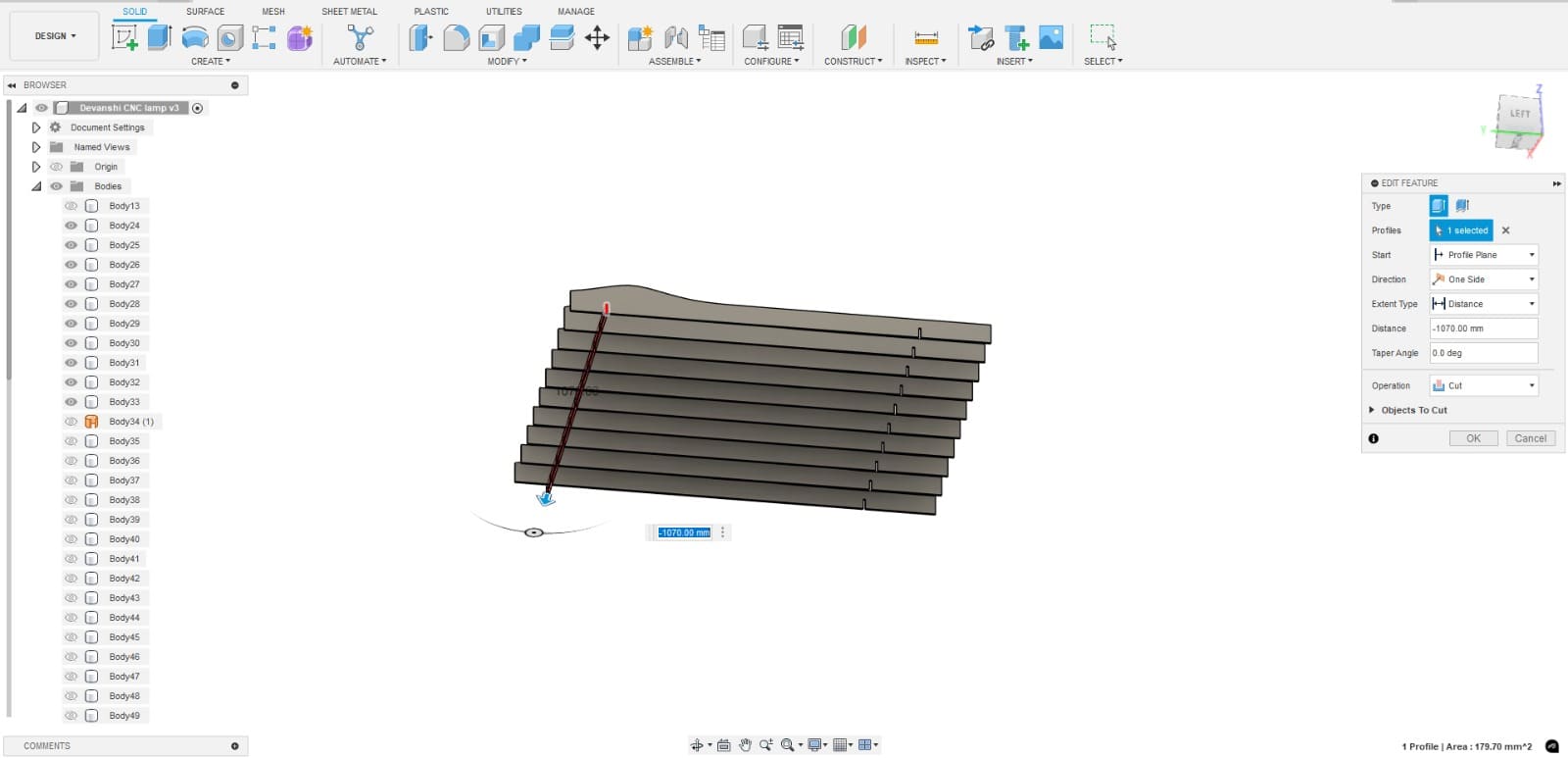Switch to the SHEET METAL tab
The image size is (1568, 758).
click(349, 12)
